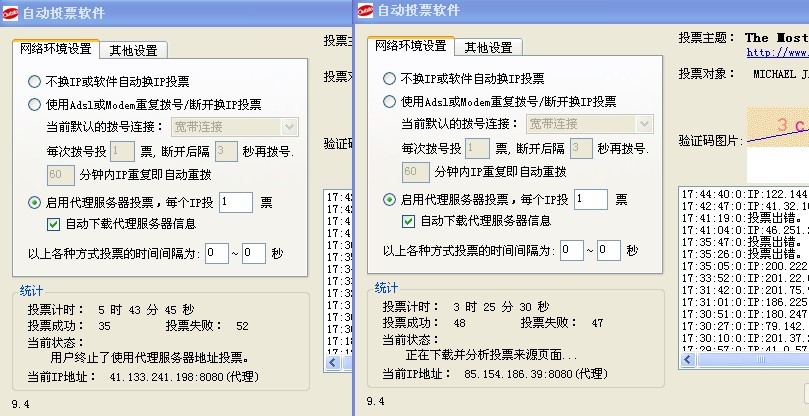Screen dimensions: 809x416
Task: Select 网络环境设置 tab in the right window
Action: (411, 46)
